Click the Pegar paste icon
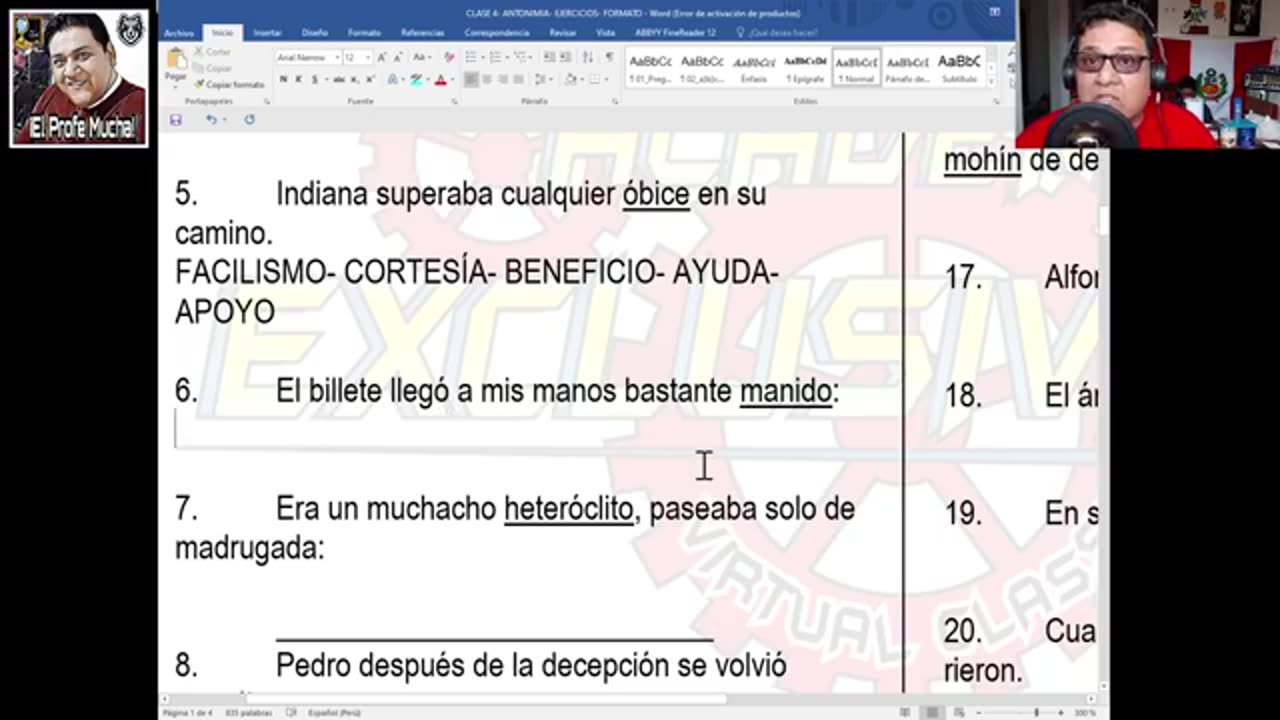This screenshot has height=720, width=1280. click(x=176, y=61)
